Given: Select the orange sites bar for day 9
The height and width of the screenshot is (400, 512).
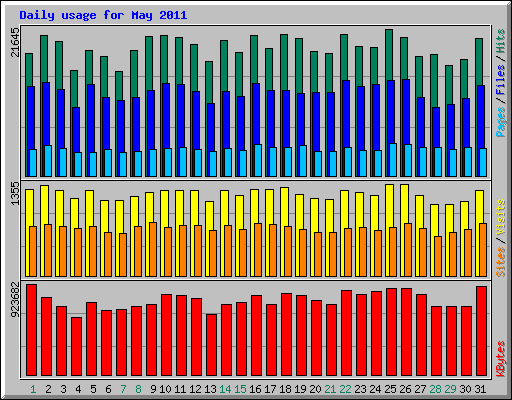Looking at the screenshot, I should tap(153, 249).
